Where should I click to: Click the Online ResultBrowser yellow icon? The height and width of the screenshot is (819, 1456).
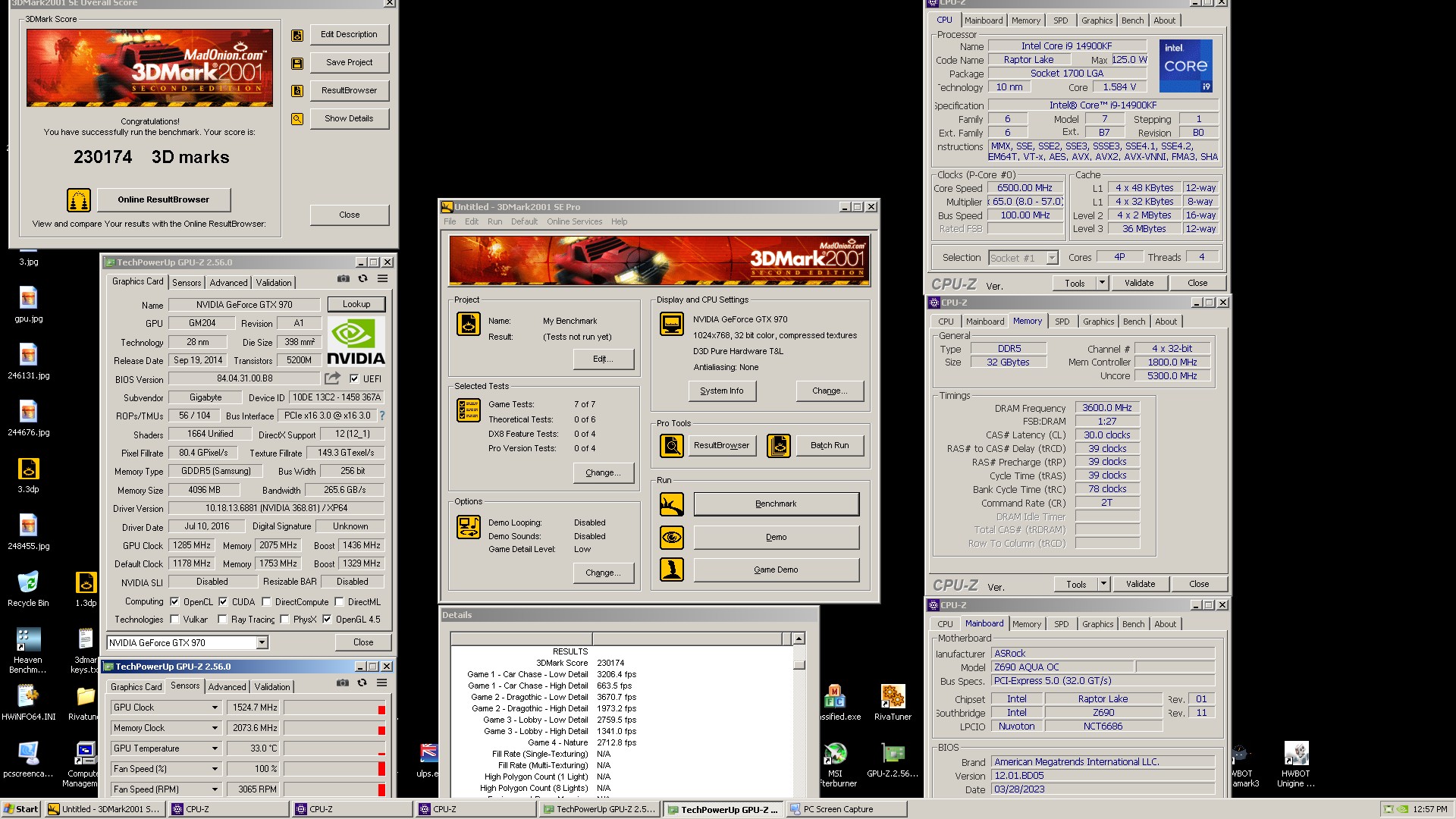[x=79, y=200]
